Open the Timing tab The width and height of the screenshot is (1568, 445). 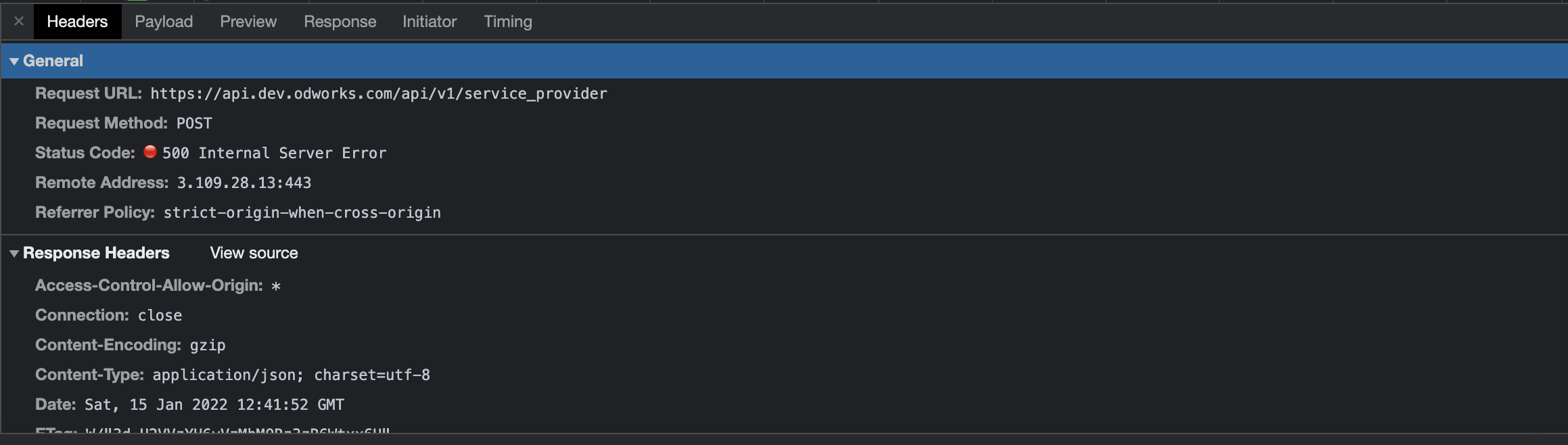507,22
